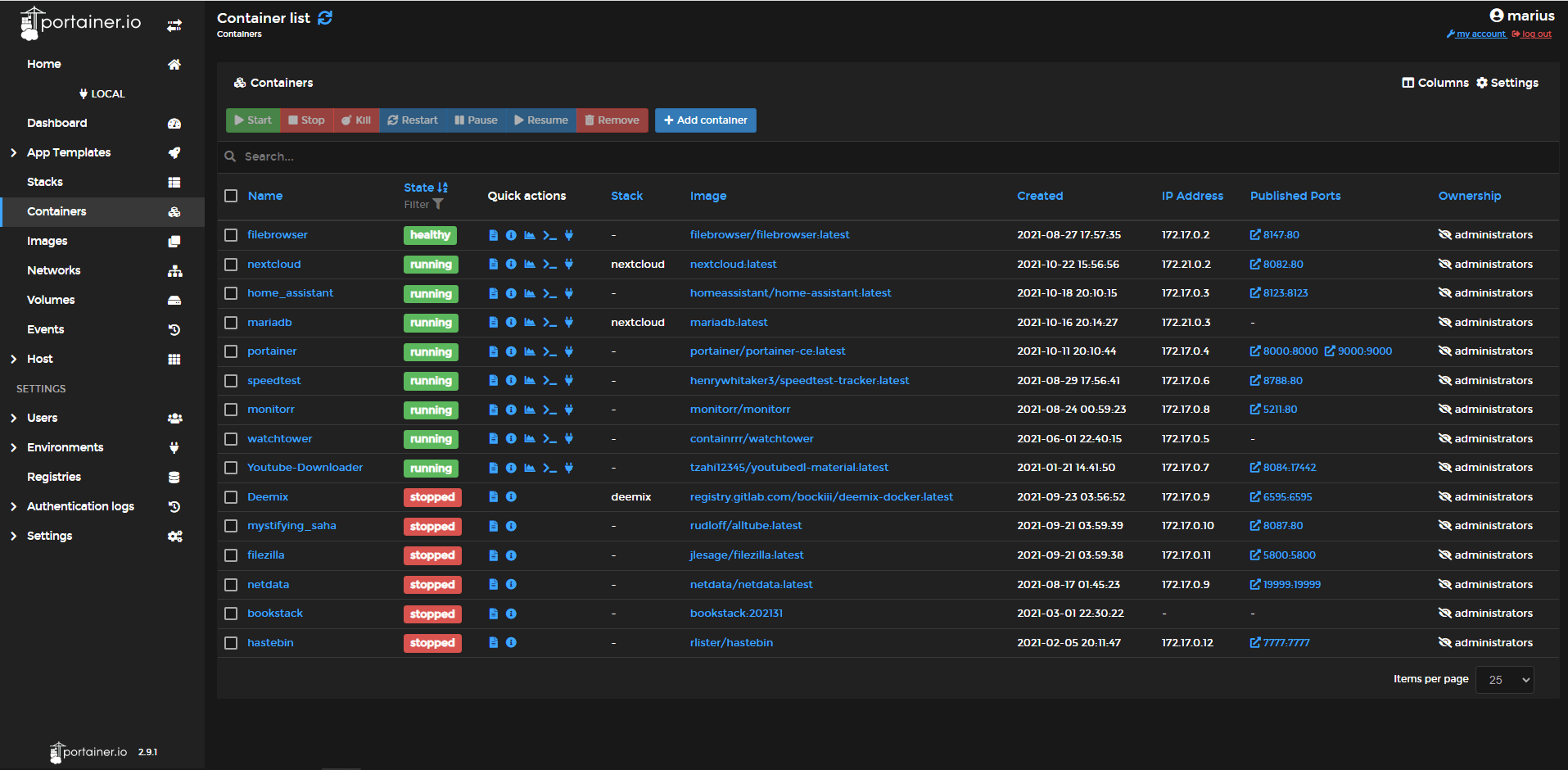Click the Events history icon in sidebar
1568x770 pixels.
point(174,330)
